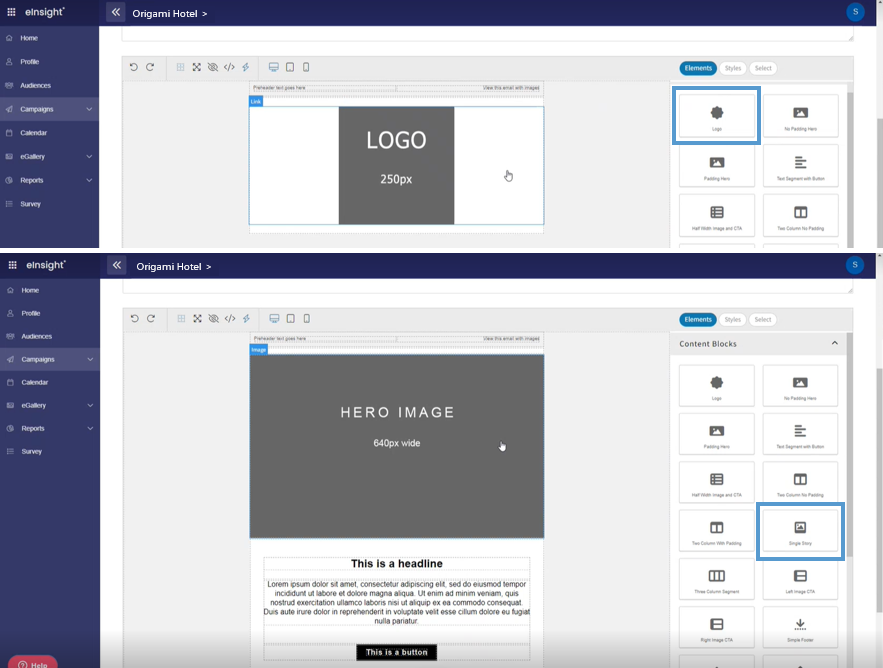Screen dimensions: 883x668
Task: Select the Three Column Segment block
Action: point(716,580)
